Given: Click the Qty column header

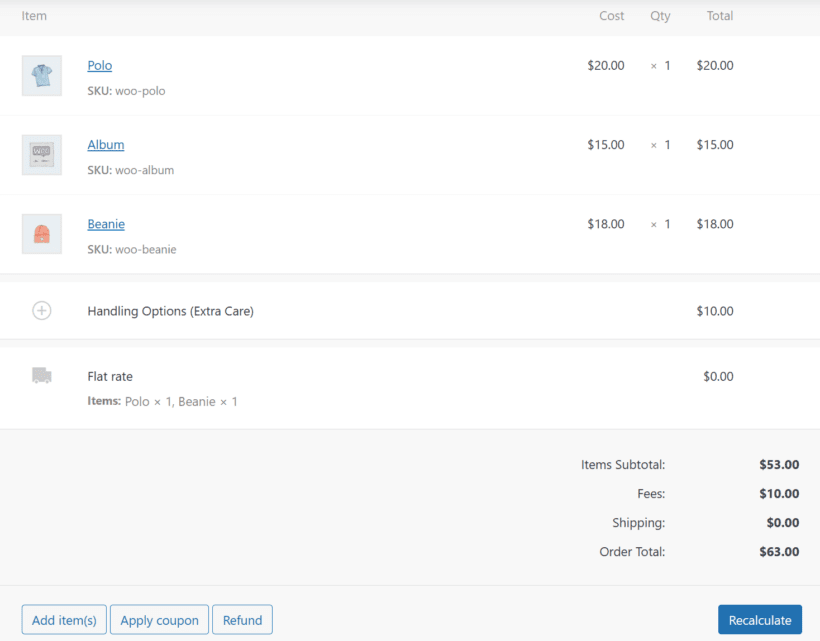Looking at the screenshot, I should pyautogui.click(x=660, y=16).
